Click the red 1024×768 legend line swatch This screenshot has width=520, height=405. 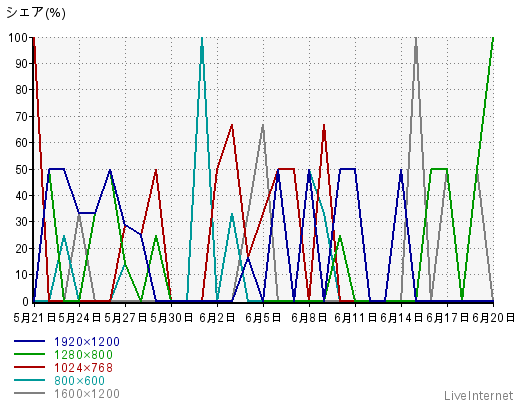tap(29, 367)
